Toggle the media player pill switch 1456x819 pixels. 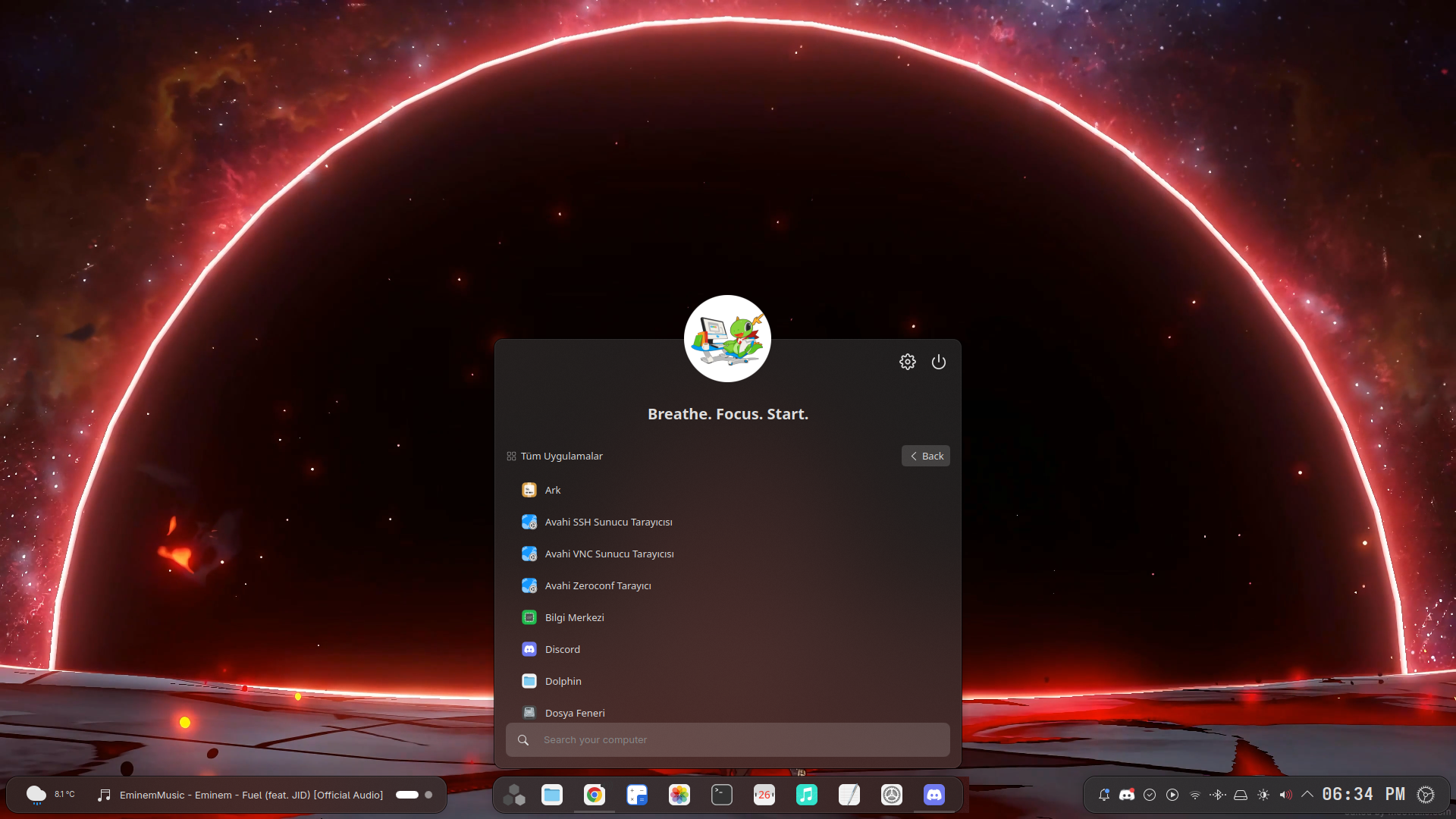407,795
